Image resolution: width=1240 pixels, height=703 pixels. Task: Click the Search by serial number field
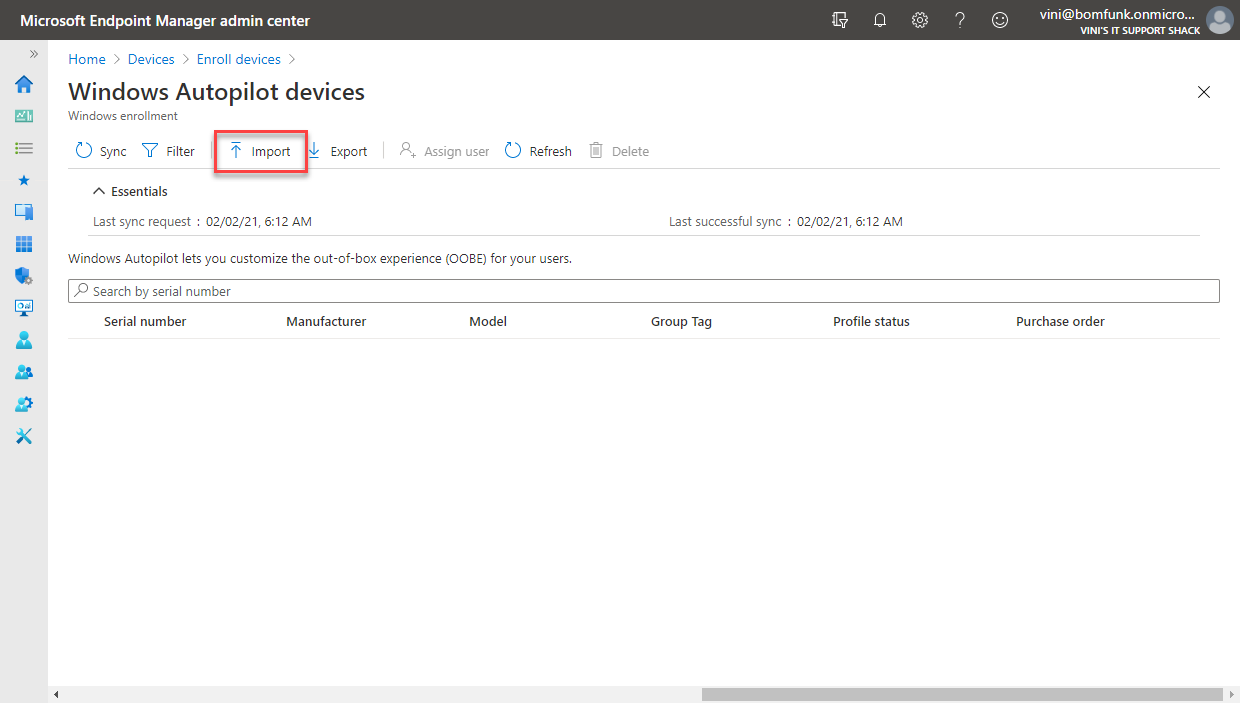click(644, 291)
